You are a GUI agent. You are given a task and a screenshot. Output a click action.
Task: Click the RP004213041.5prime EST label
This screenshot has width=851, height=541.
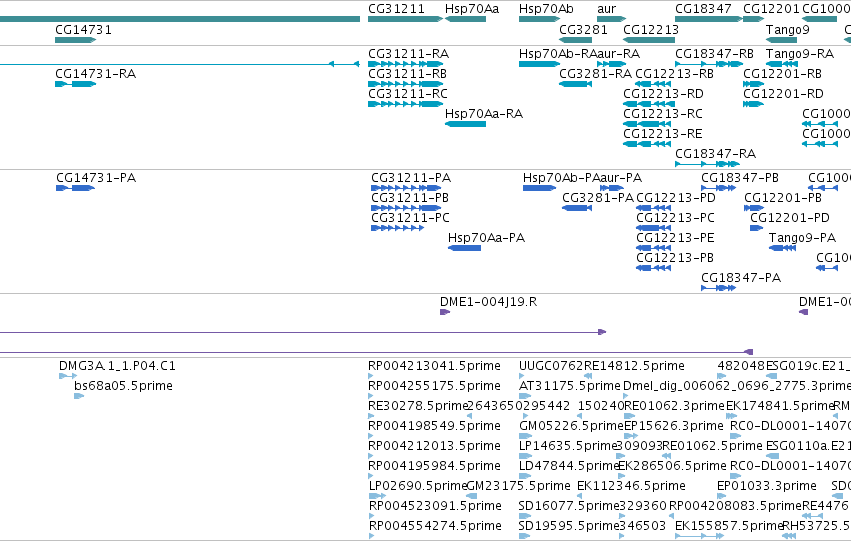click(x=434, y=366)
